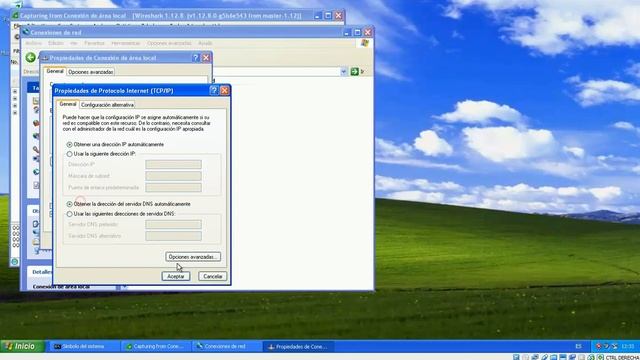
Task: Click help '?' icon in Conexión de área local properties
Action: [x=196, y=58]
